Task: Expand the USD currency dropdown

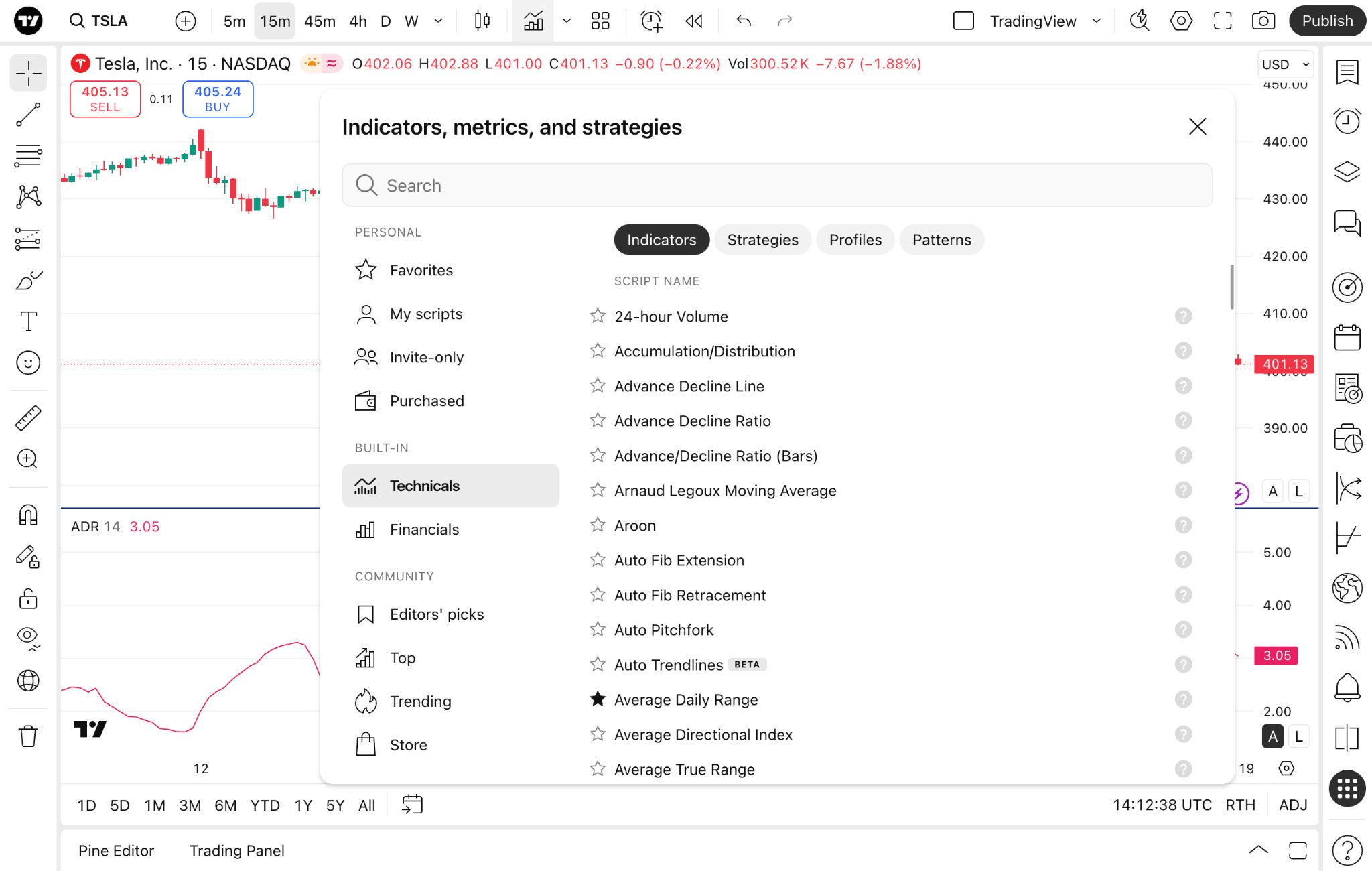Action: click(1285, 64)
